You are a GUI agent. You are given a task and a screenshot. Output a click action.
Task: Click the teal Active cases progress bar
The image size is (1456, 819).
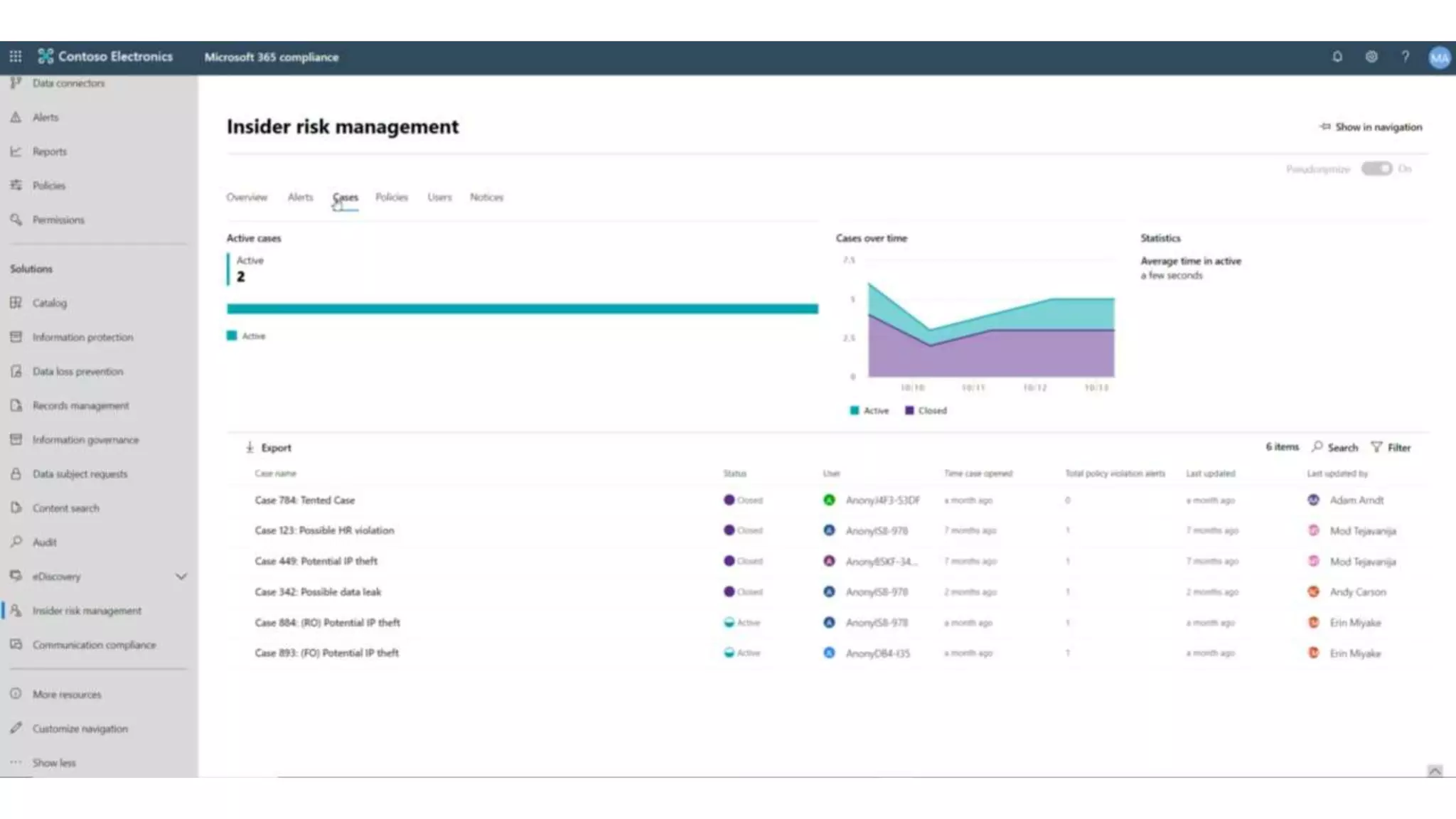522,309
